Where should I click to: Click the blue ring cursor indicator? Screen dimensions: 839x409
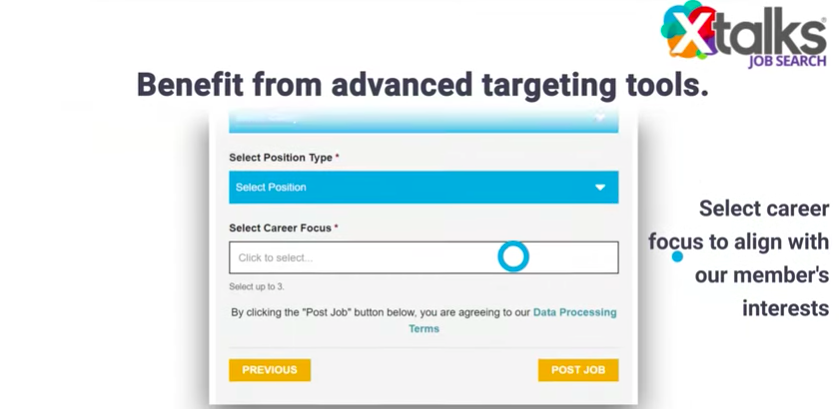pyautogui.click(x=513, y=257)
